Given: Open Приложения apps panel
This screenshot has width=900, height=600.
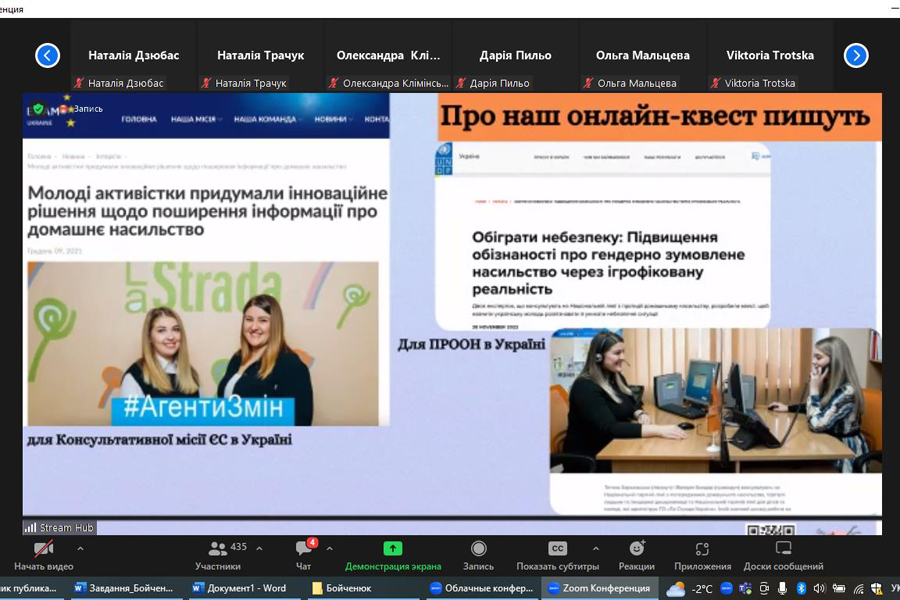Looking at the screenshot, I should (x=703, y=555).
